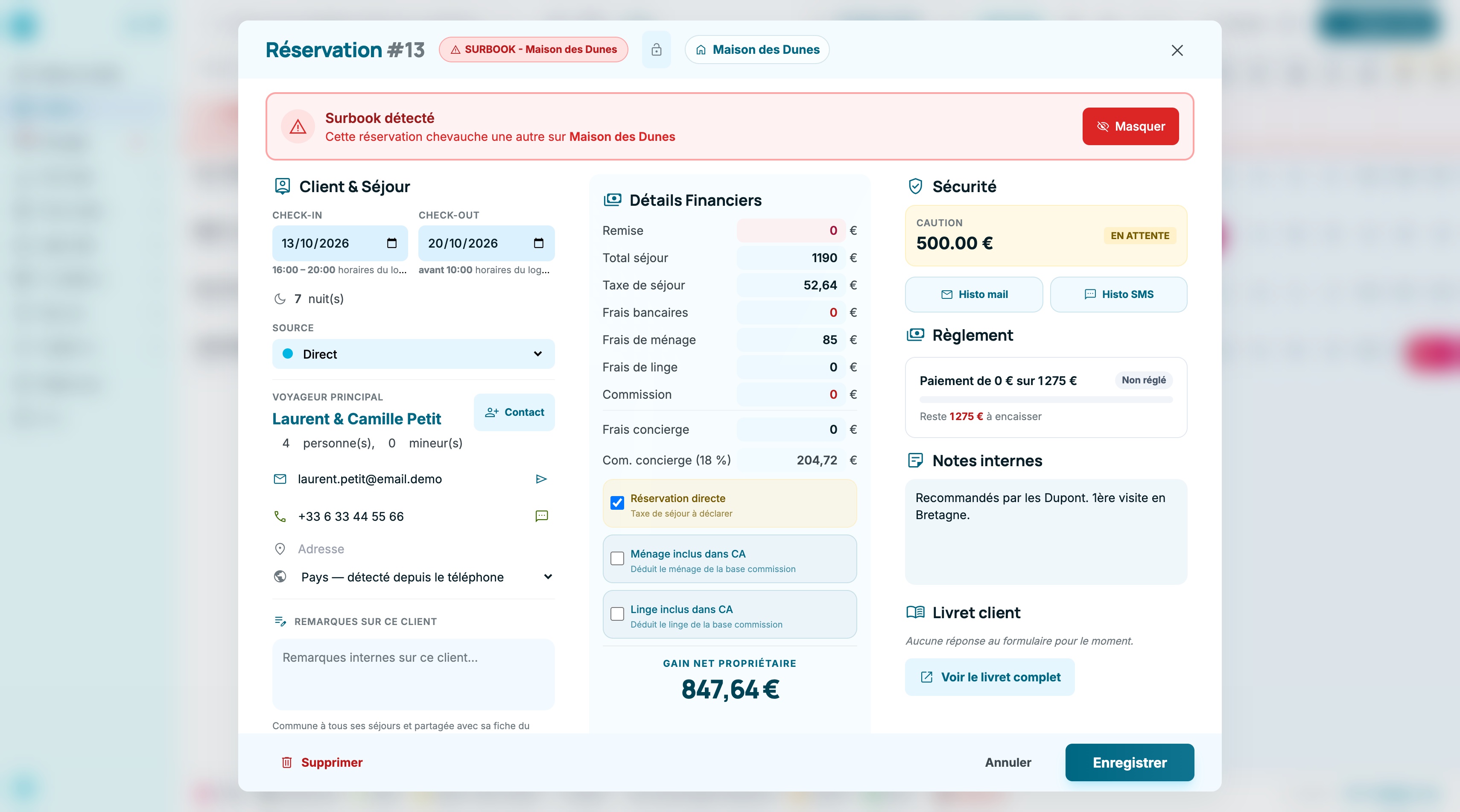
Task: Click the Maison des Dunes property pill
Action: (757, 50)
